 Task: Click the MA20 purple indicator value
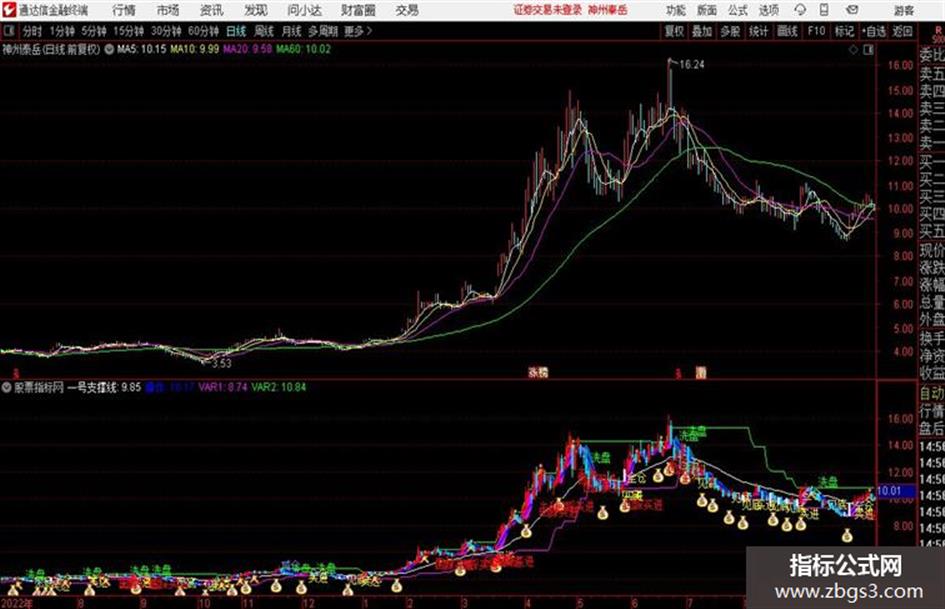click(x=248, y=49)
